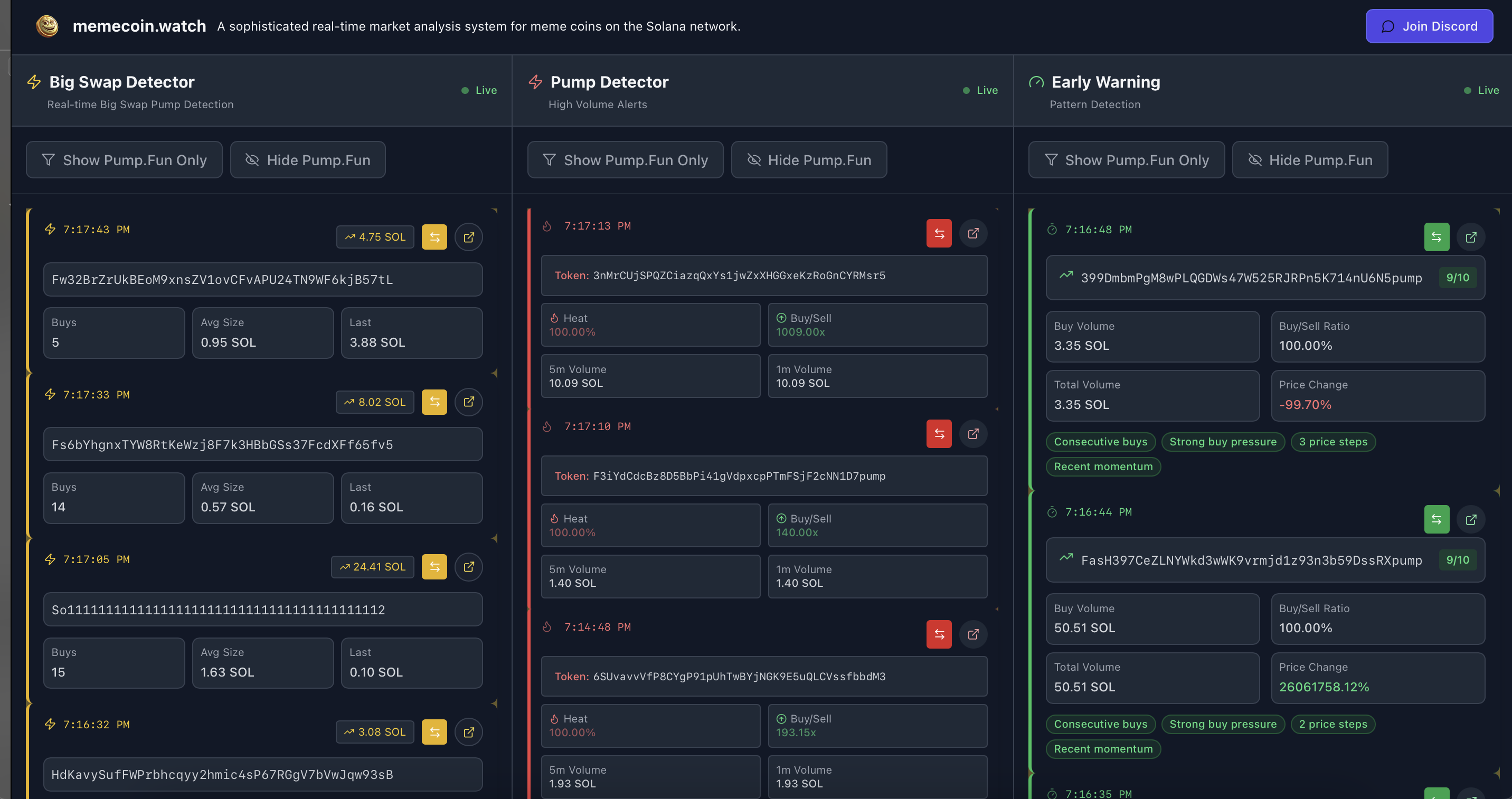Click token FasH397CeZLNYWkd3wWK9vrmjd1z93n3b59DssRXpump
The height and width of the screenshot is (799, 1512).
[x=1251, y=560]
